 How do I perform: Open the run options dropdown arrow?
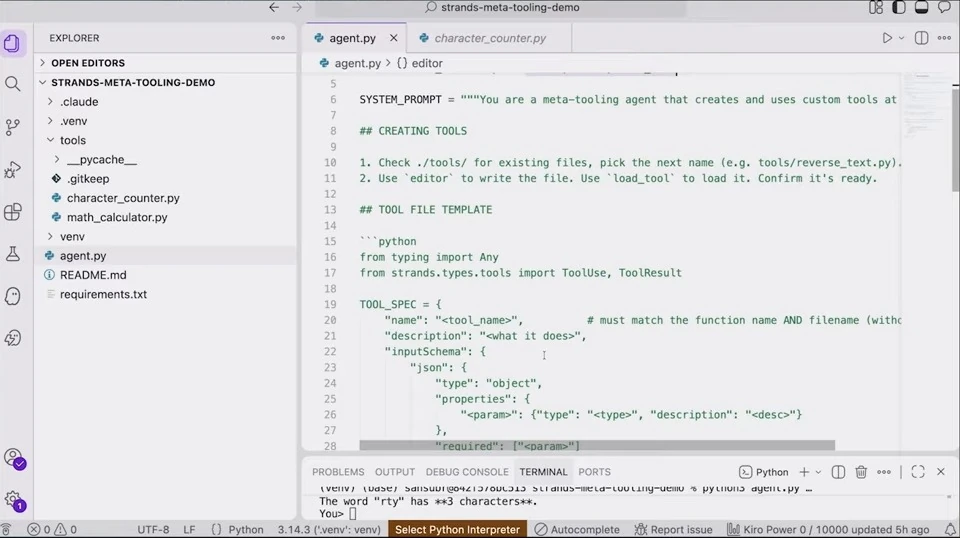[x=901, y=38]
